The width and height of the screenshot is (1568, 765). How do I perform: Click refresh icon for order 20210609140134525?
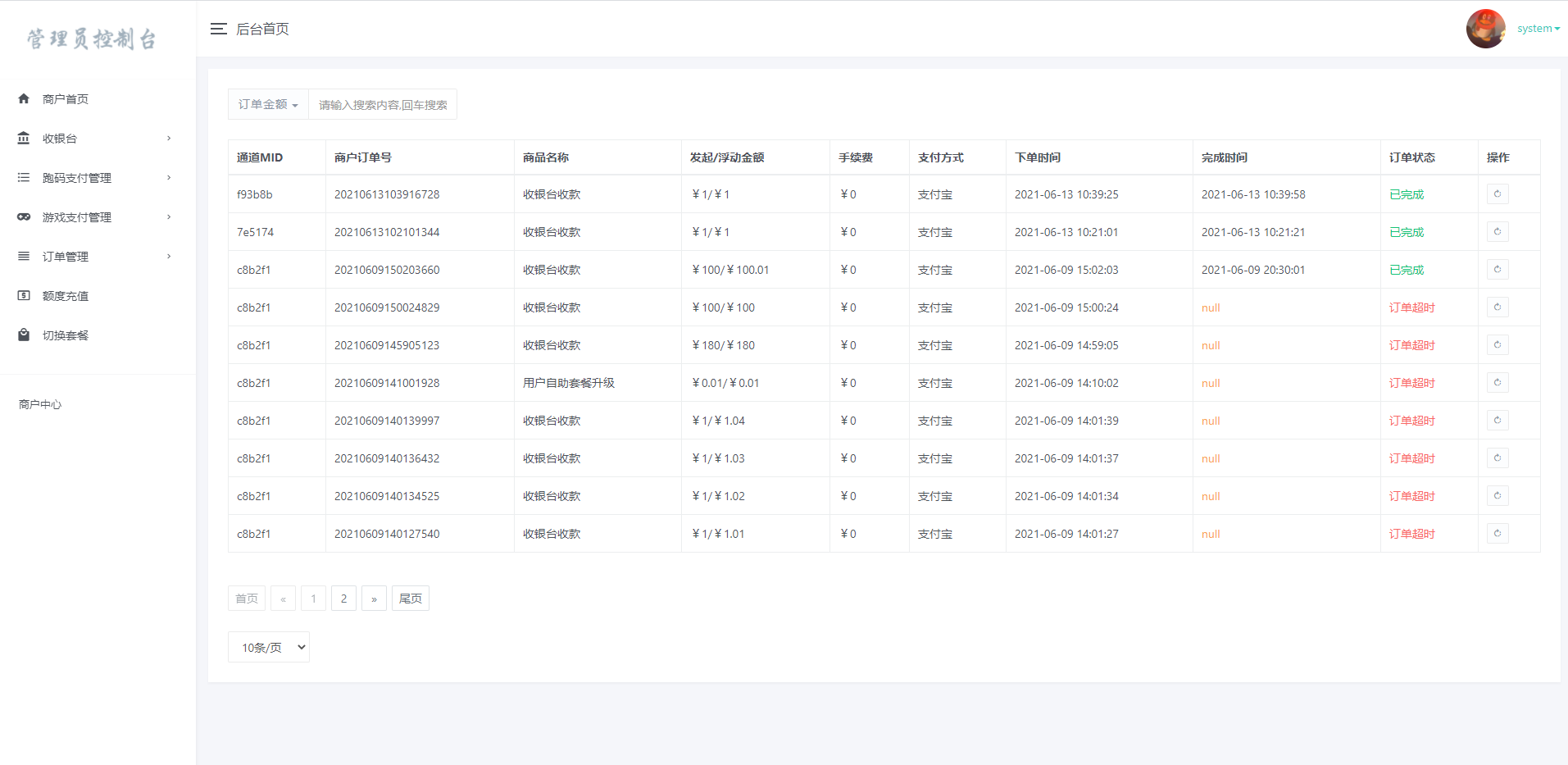[1498, 496]
